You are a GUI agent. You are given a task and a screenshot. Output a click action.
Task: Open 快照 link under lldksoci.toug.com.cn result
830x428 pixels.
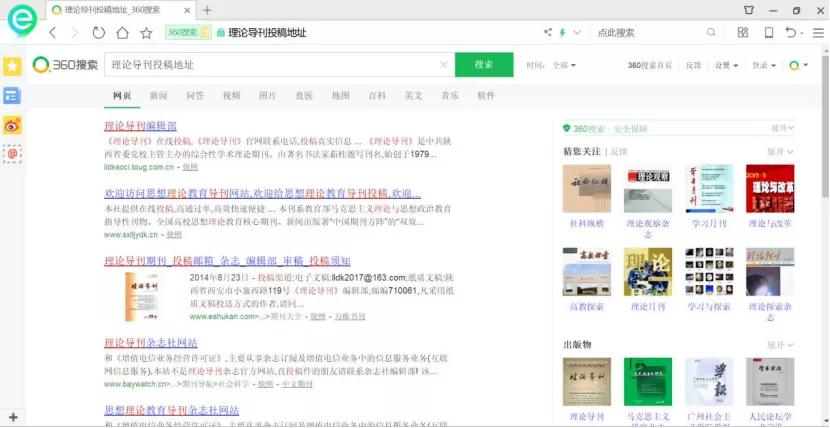[190, 167]
